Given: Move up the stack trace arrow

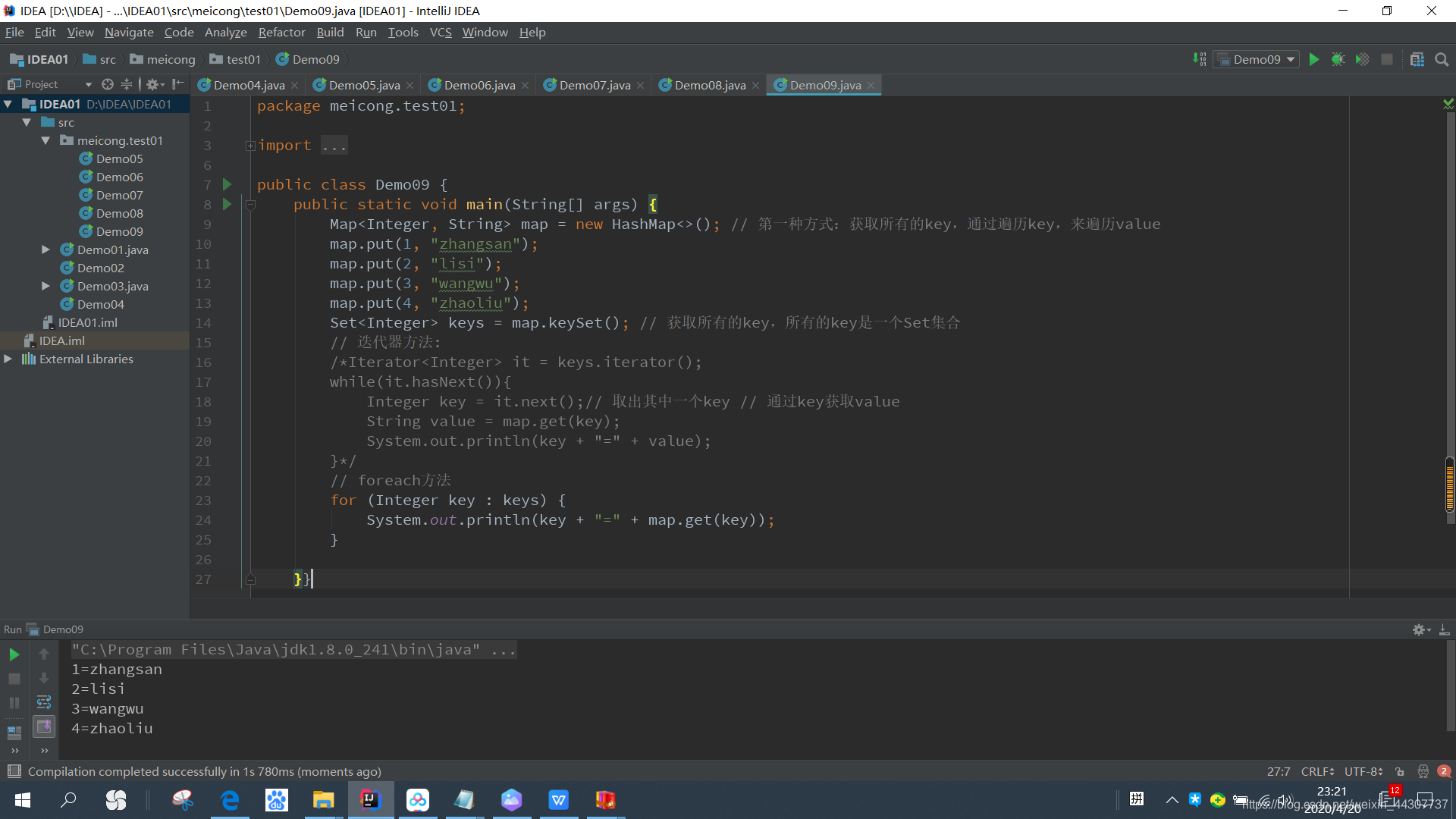Looking at the screenshot, I should [44, 654].
